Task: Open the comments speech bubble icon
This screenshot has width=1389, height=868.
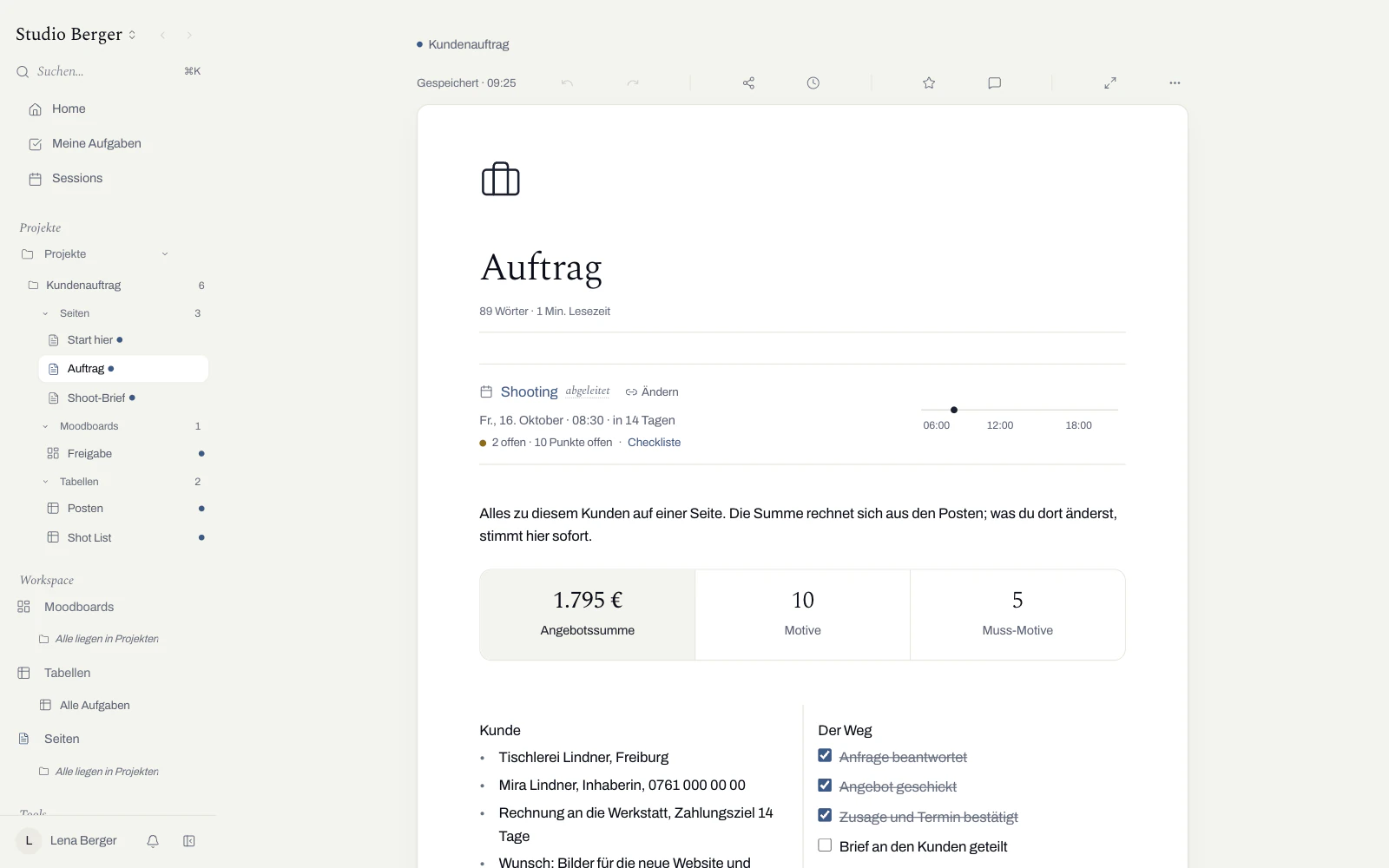Action: tap(995, 83)
